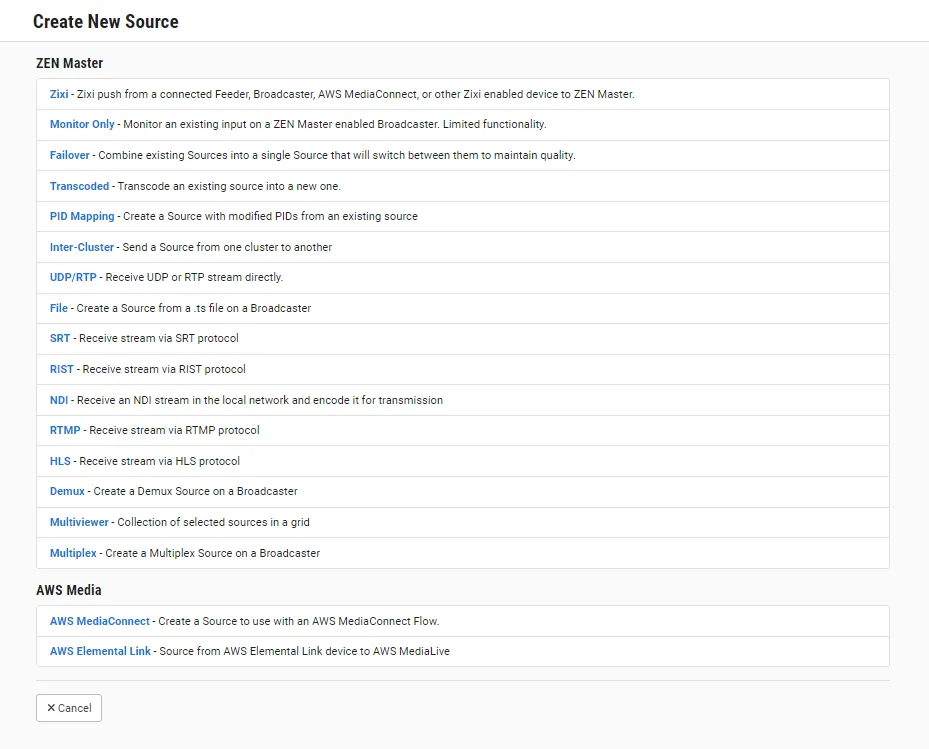The image size is (929, 749).
Task: Click the AWS Media section heading
Action: pyautogui.click(x=69, y=590)
